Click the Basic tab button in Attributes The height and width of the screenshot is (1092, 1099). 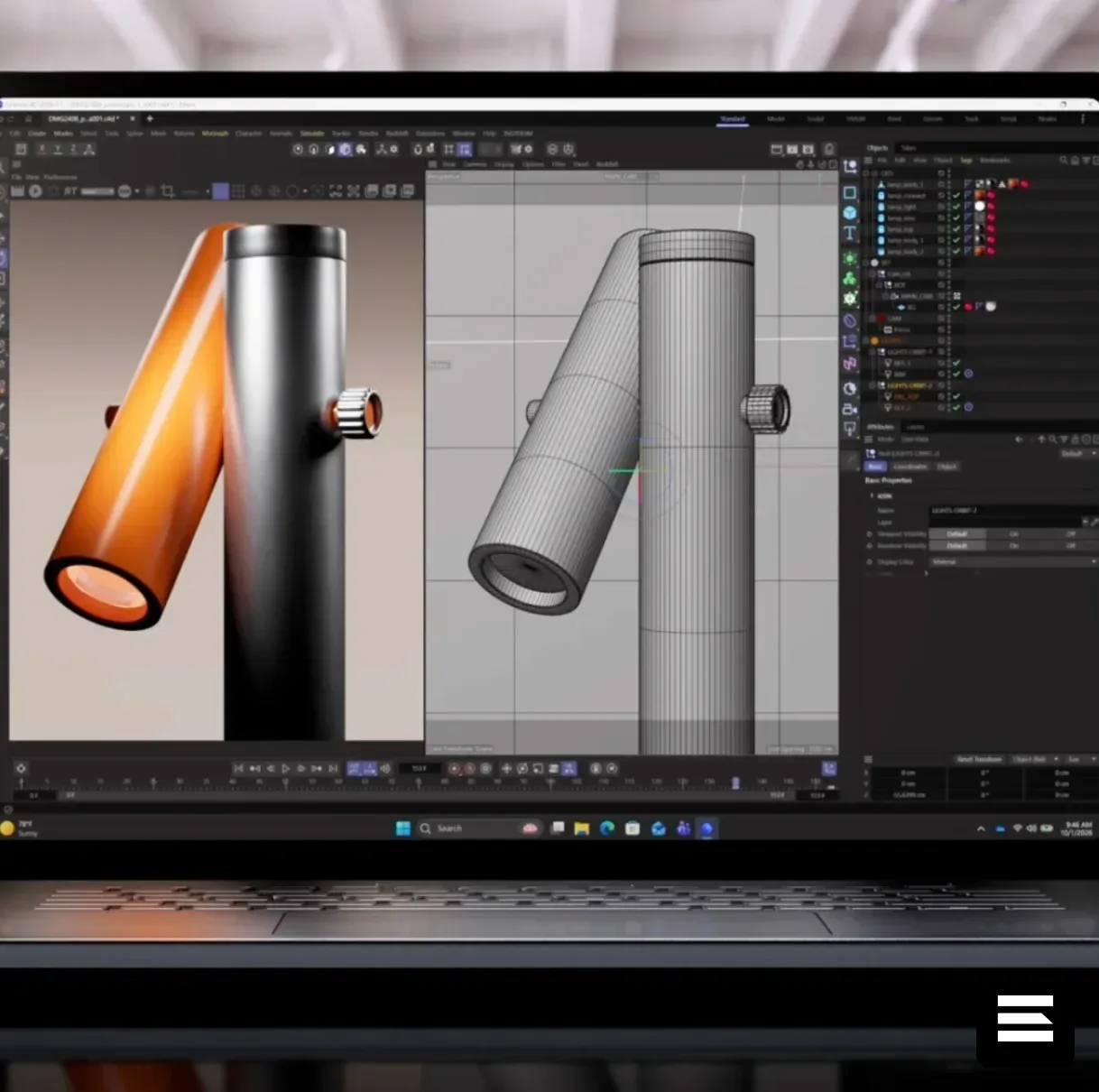[875, 467]
